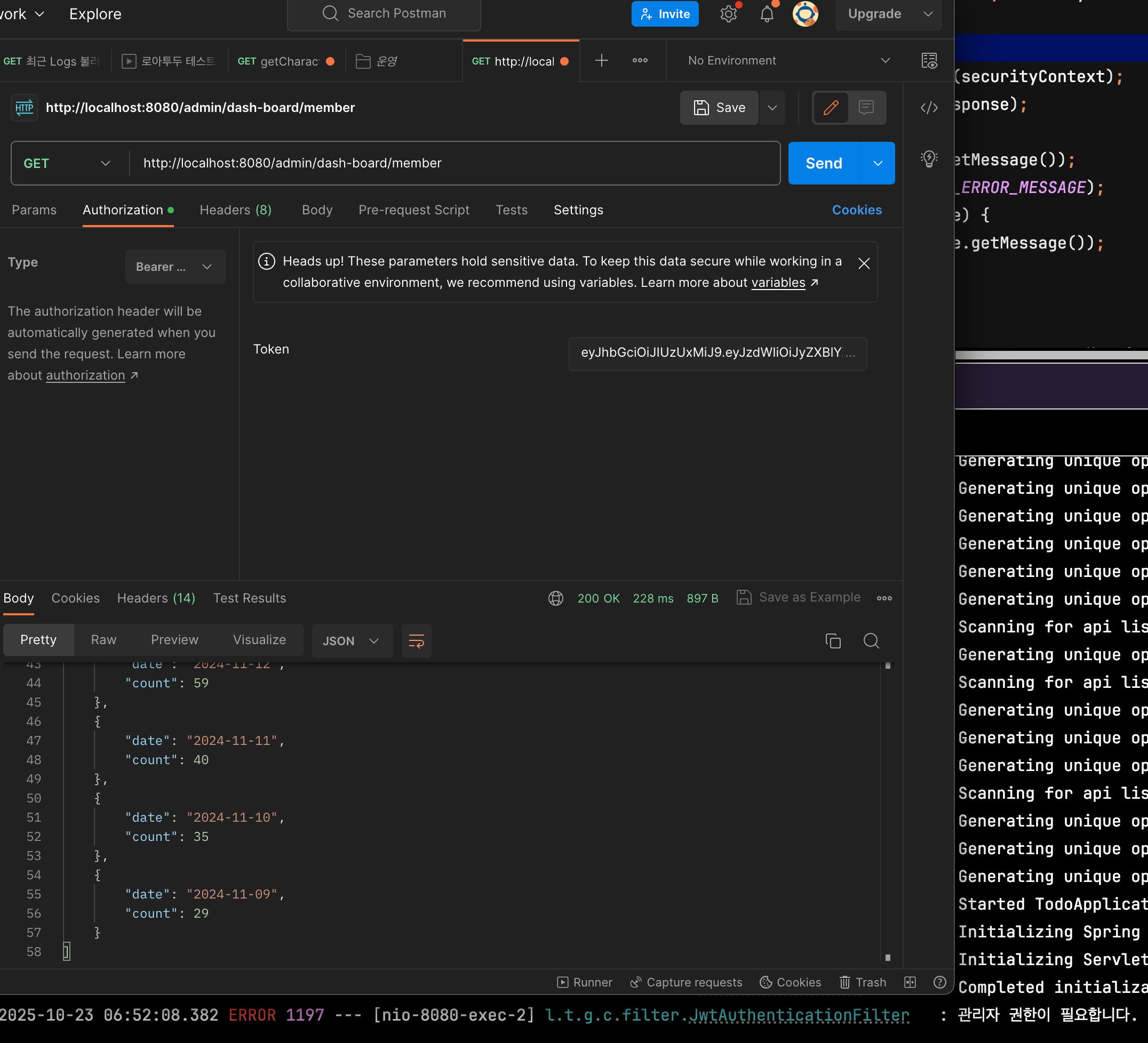Open the GET method dropdown

coord(67,163)
